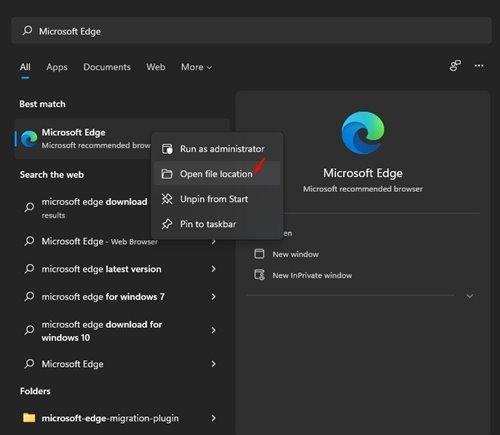This screenshot has width=500, height=435.
Task: Expand the More filter dropdown
Action: pos(196,67)
